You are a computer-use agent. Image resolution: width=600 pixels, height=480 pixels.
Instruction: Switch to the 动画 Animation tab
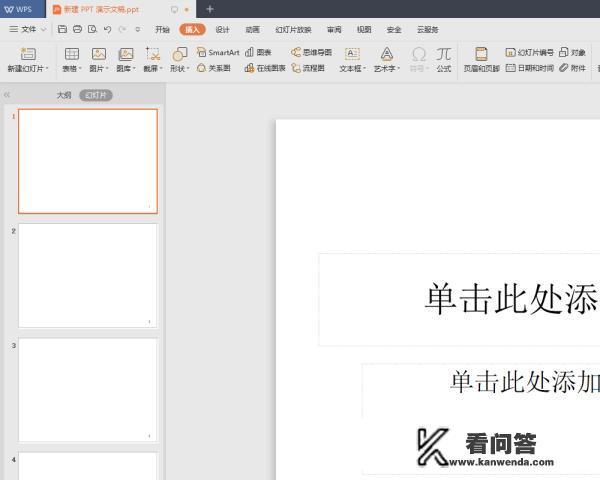pyautogui.click(x=253, y=29)
